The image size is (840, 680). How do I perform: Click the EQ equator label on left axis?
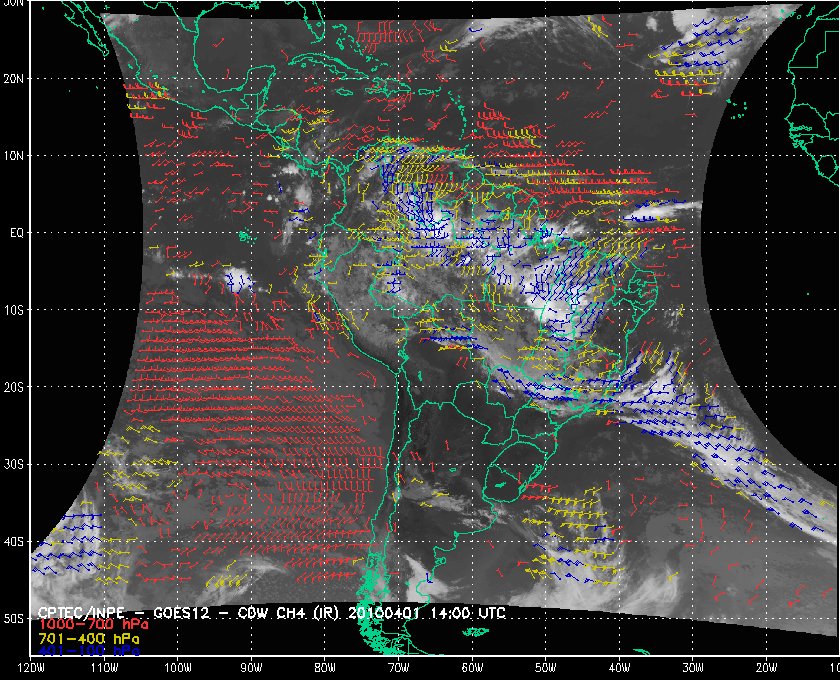coord(17,233)
